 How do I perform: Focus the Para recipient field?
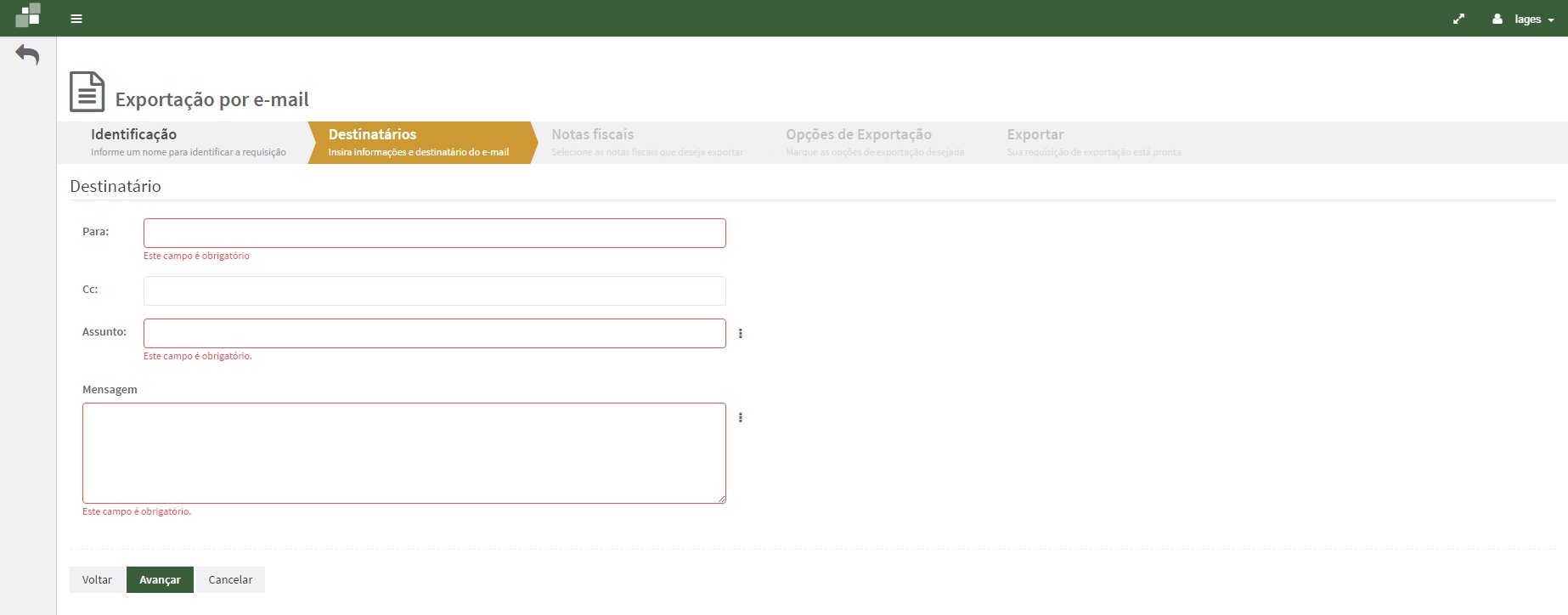(x=435, y=234)
